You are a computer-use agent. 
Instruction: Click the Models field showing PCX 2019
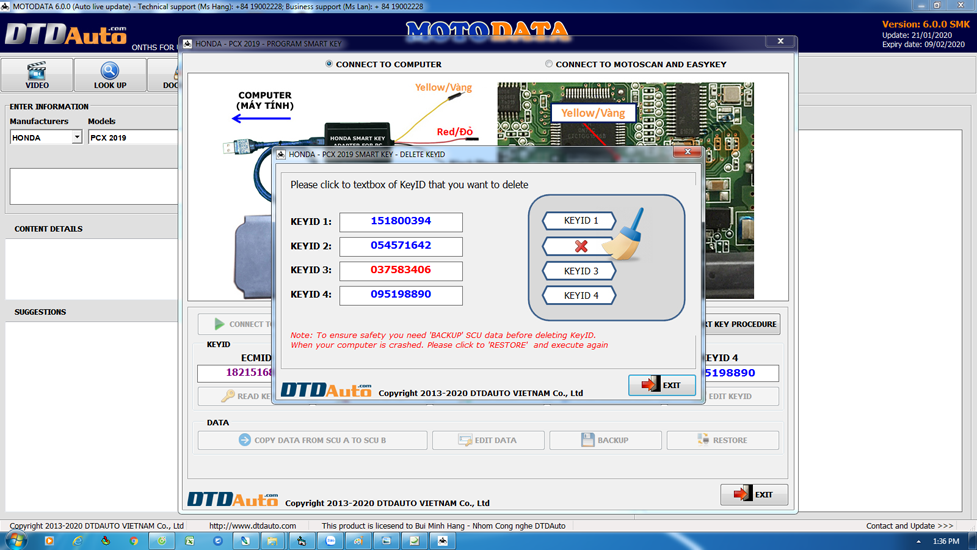point(133,137)
